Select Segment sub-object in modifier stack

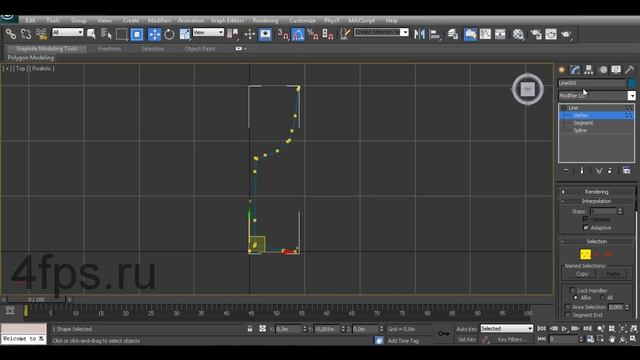(x=583, y=123)
